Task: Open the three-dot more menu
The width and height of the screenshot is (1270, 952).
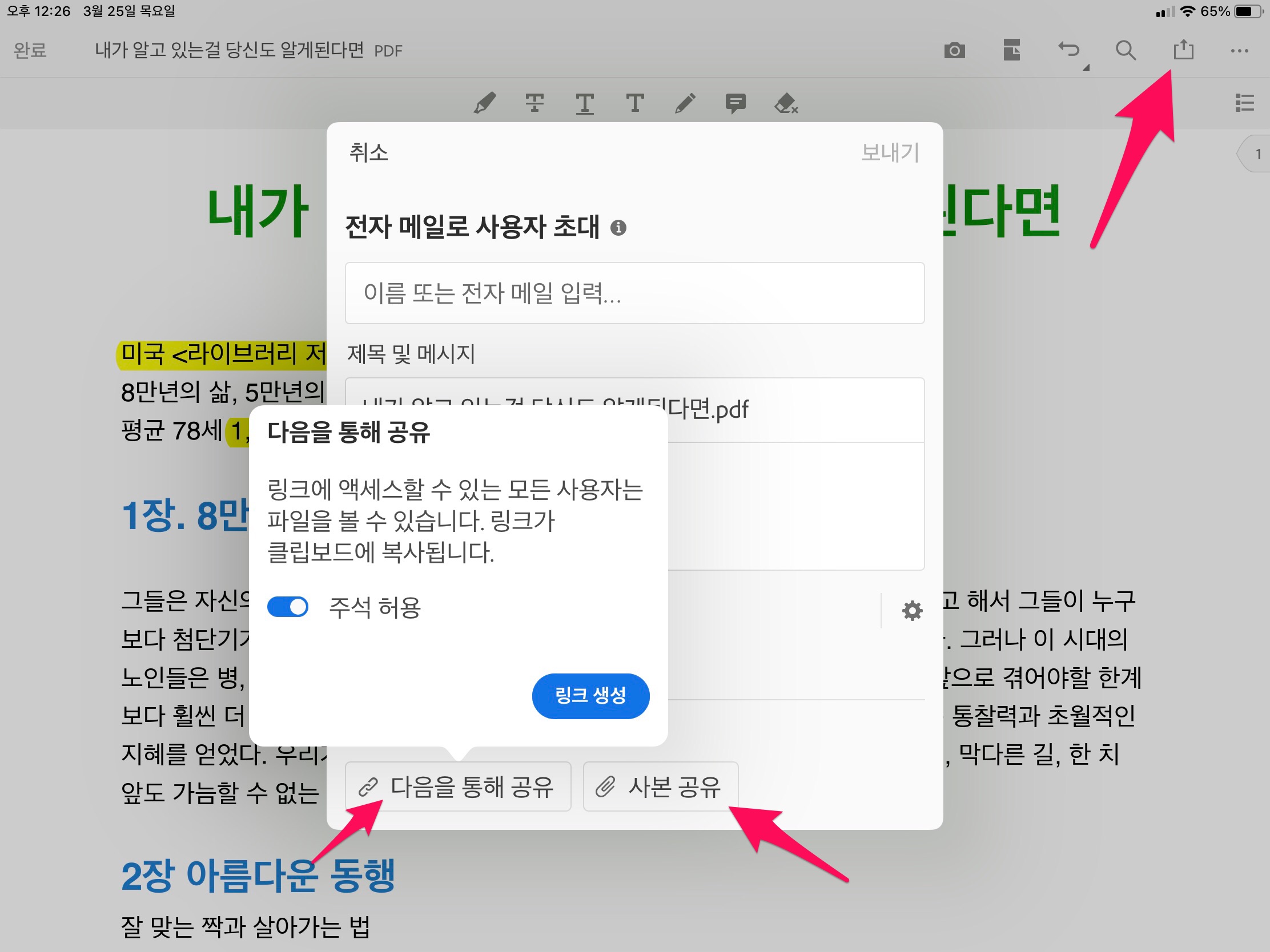Action: tap(1239, 50)
